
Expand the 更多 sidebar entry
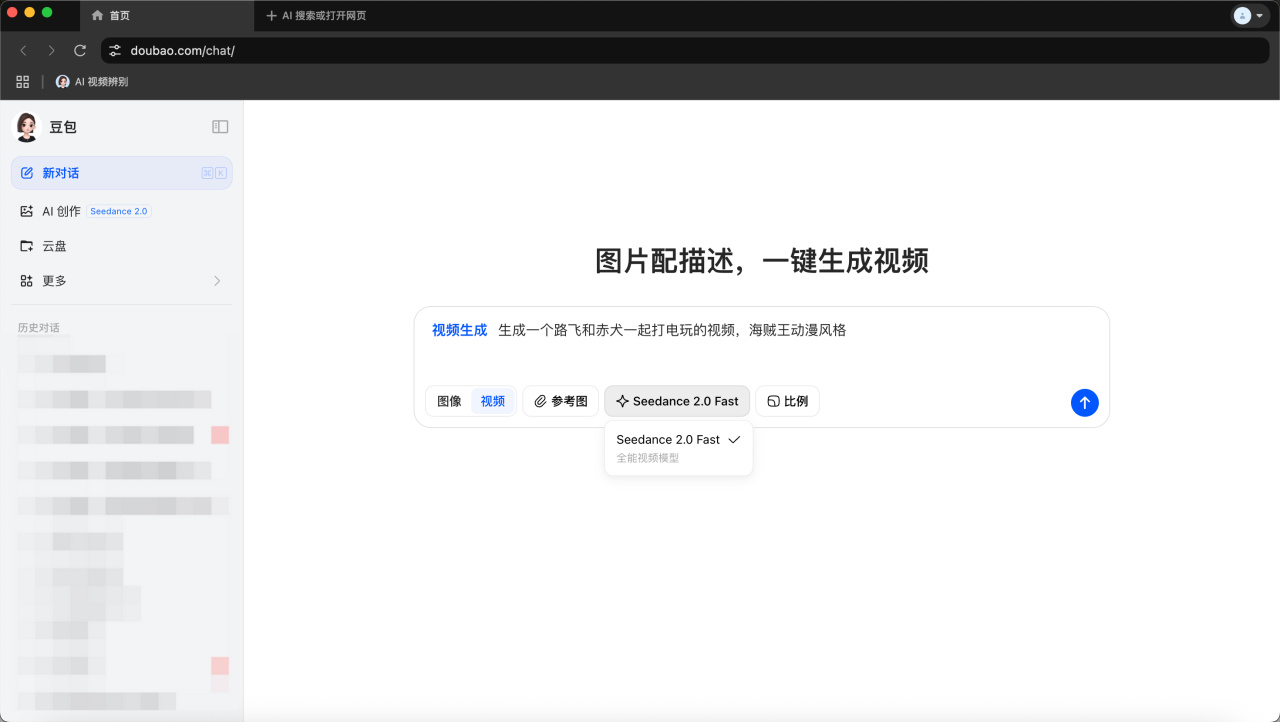pyautogui.click(x=122, y=281)
